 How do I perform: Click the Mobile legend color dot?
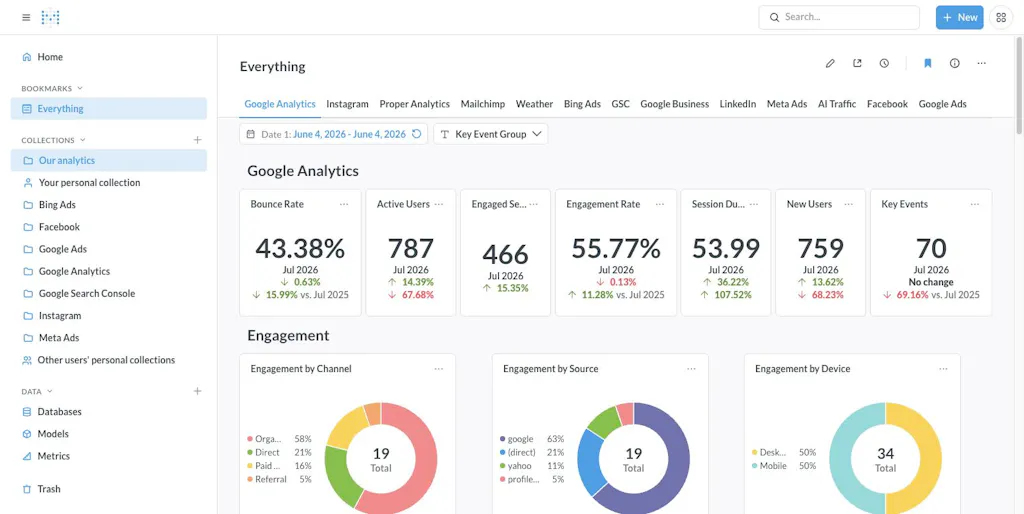[x=754, y=466]
